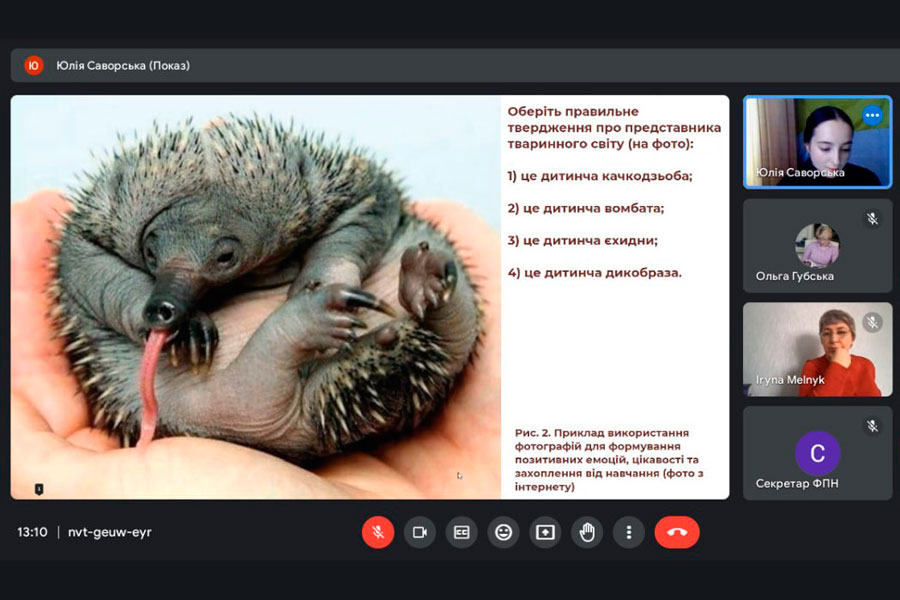Image resolution: width=900 pixels, height=600 pixels.
Task: Click the purple C avatar of Секретар ФПН
Action: (817, 453)
